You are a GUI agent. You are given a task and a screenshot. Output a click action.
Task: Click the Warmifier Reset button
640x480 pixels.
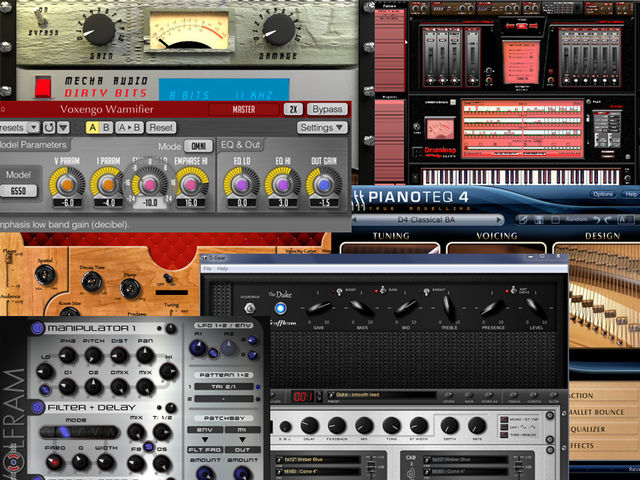point(161,128)
